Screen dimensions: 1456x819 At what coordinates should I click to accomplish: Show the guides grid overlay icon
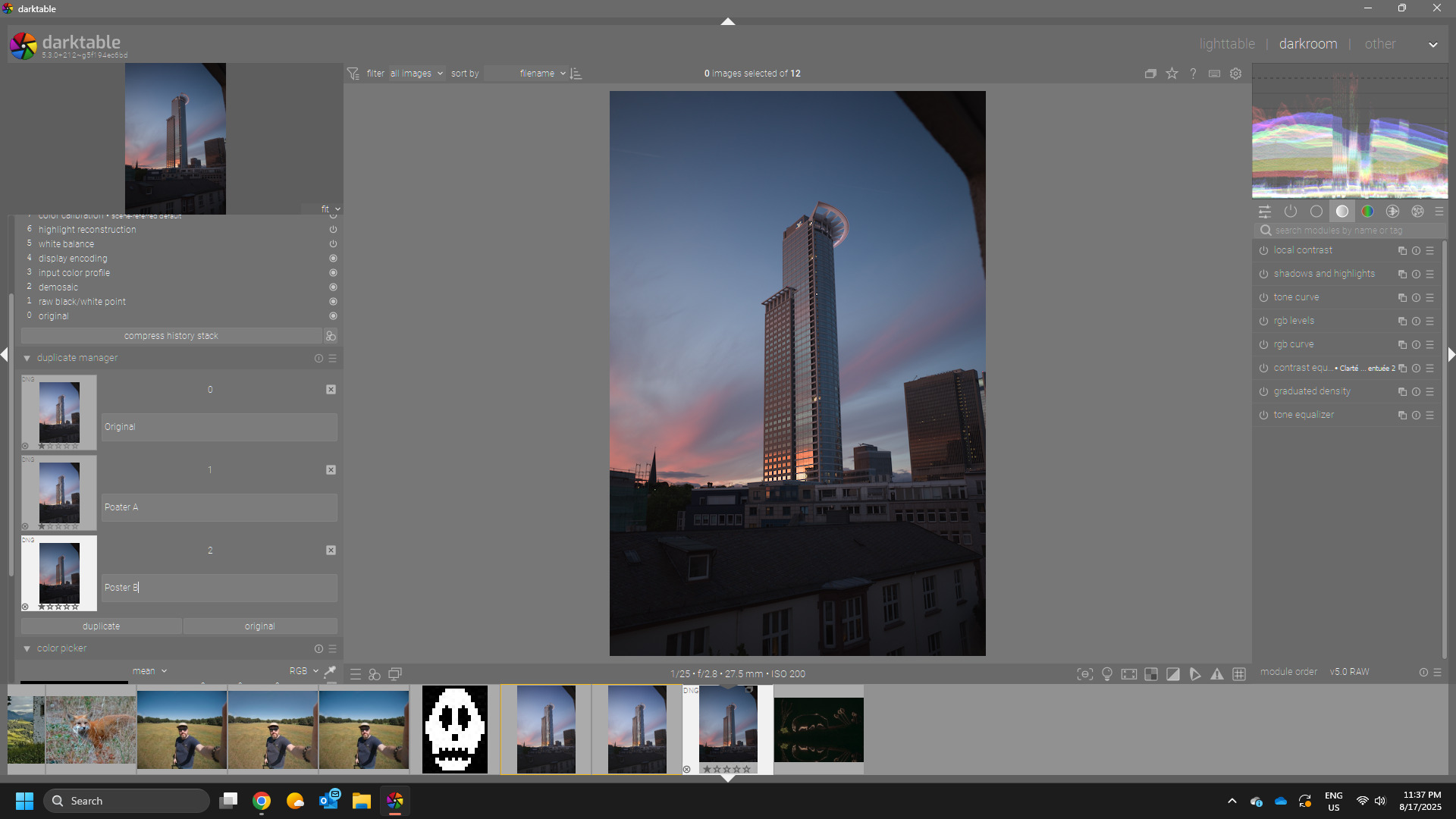pos(1239,674)
